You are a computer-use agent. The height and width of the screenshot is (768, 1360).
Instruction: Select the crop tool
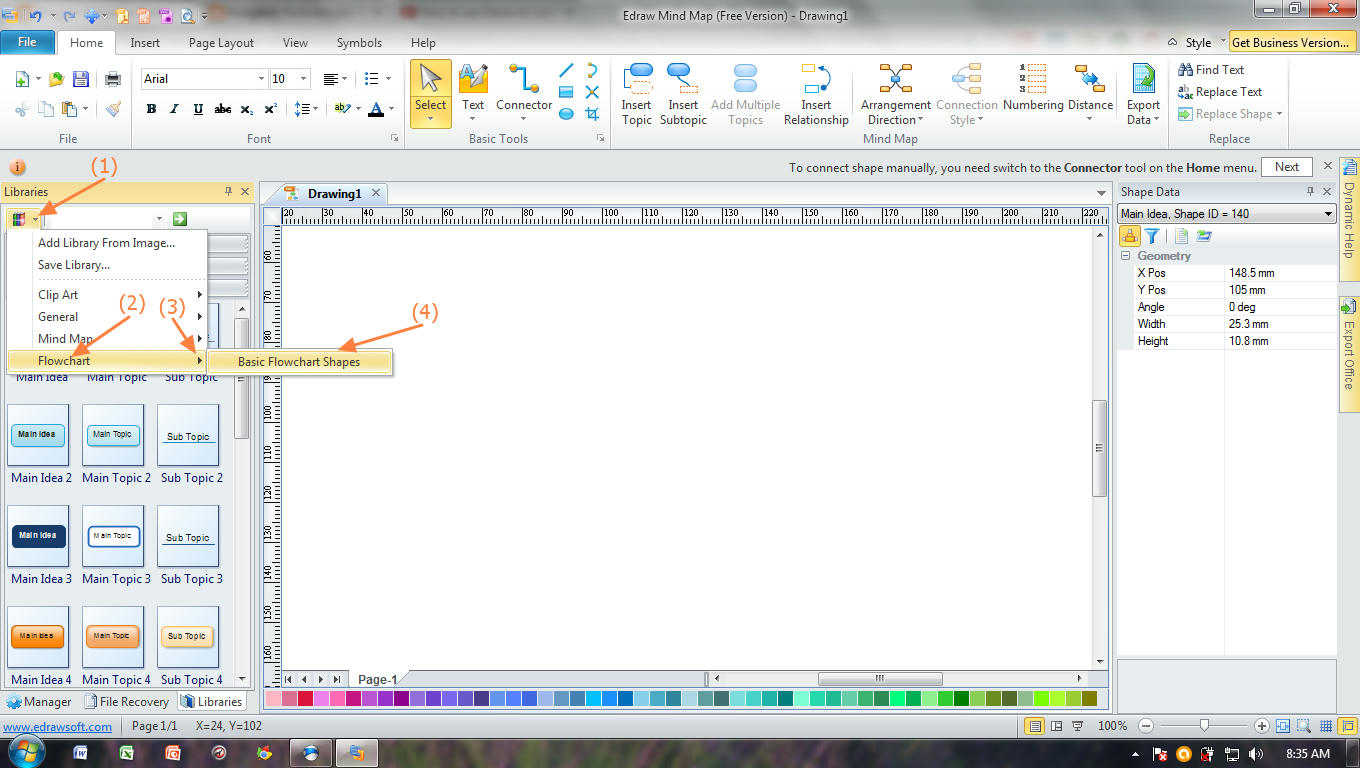click(592, 114)
